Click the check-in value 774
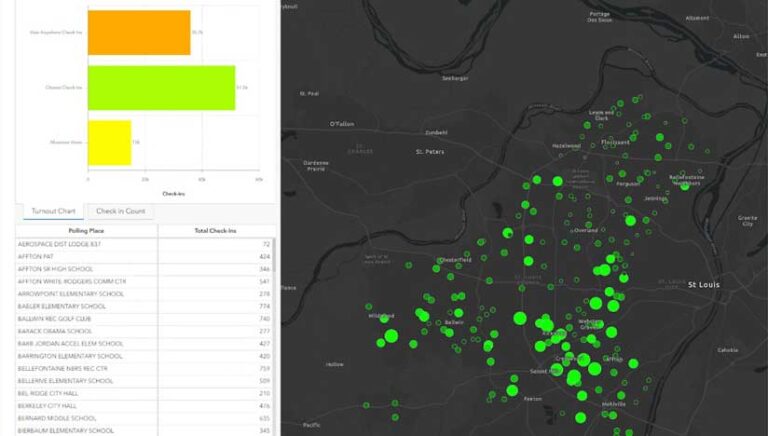768x436 pixels. pyautogui.click(x=264, y=306)
